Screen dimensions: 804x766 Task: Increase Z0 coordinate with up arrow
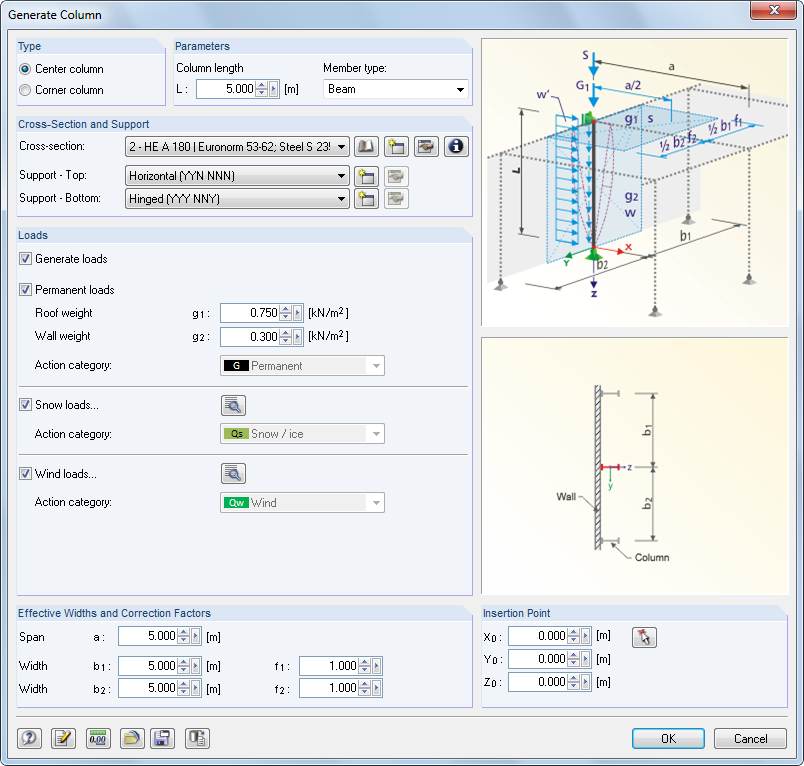[574, 678]
